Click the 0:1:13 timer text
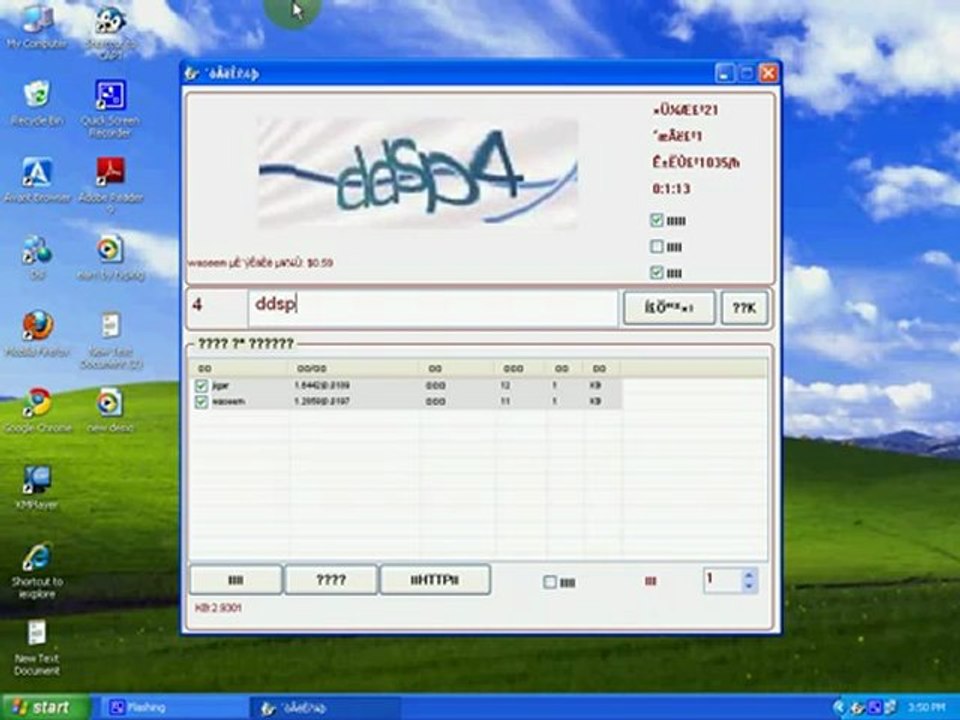 (x=671, y=189)
